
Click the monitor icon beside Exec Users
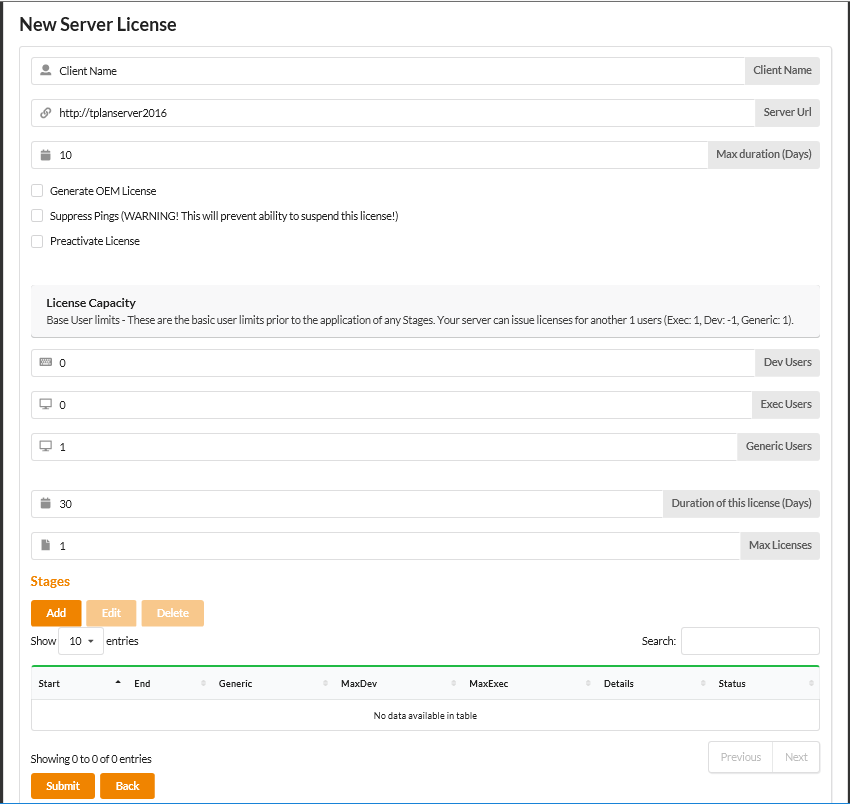click(45, 404)
